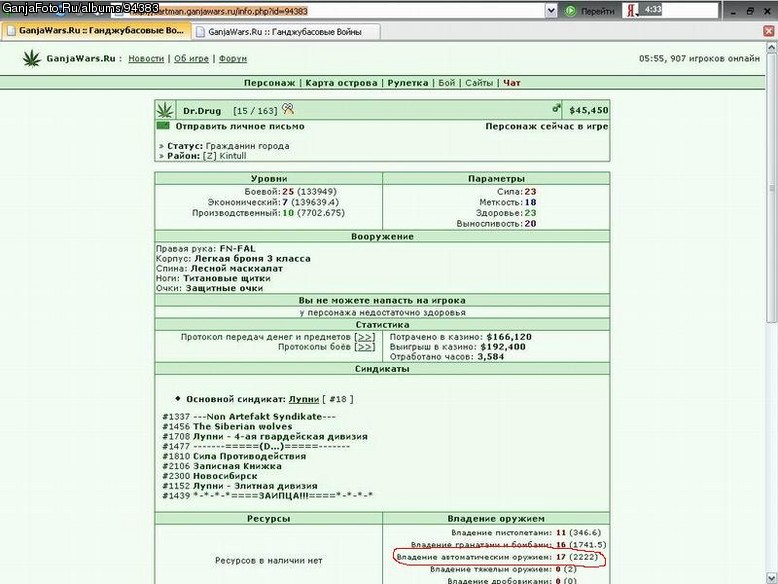This screenshot has height=584, width=778.
Task: Click the male gender symbol icon
Action: [556, 108]
